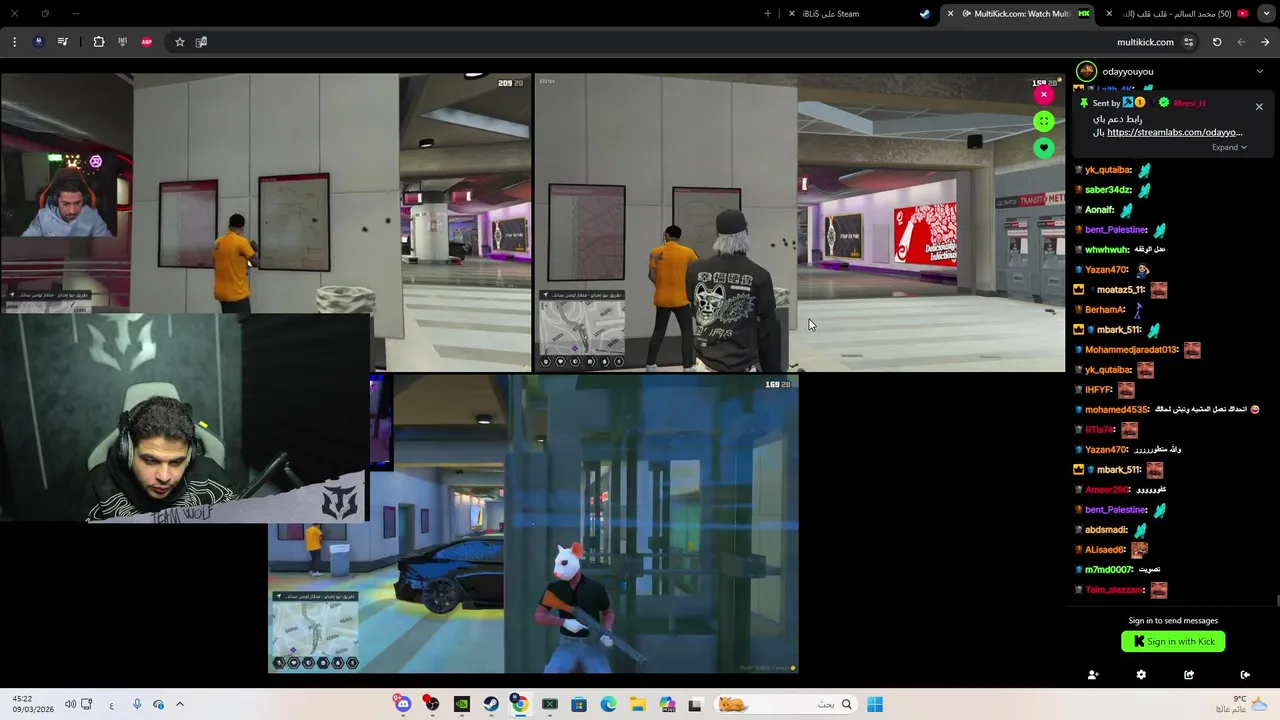Click the bottom game stream video
This screenshot has height=720, width=1280.
point(533,524)
